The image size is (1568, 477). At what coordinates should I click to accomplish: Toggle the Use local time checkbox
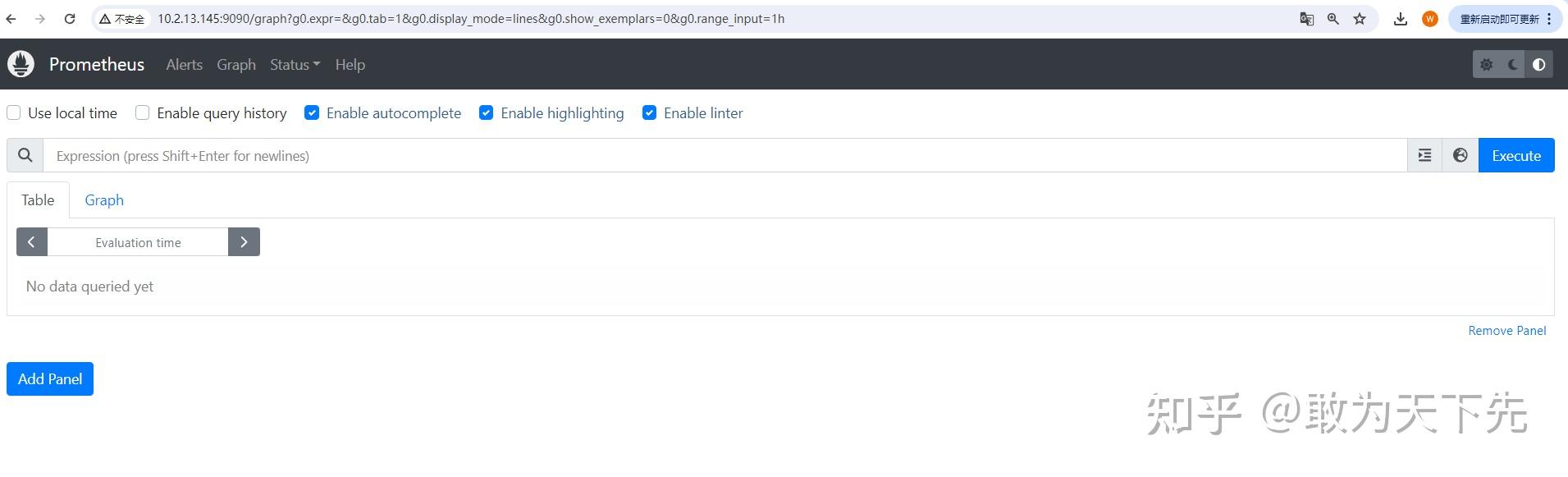tap(14, 112)
